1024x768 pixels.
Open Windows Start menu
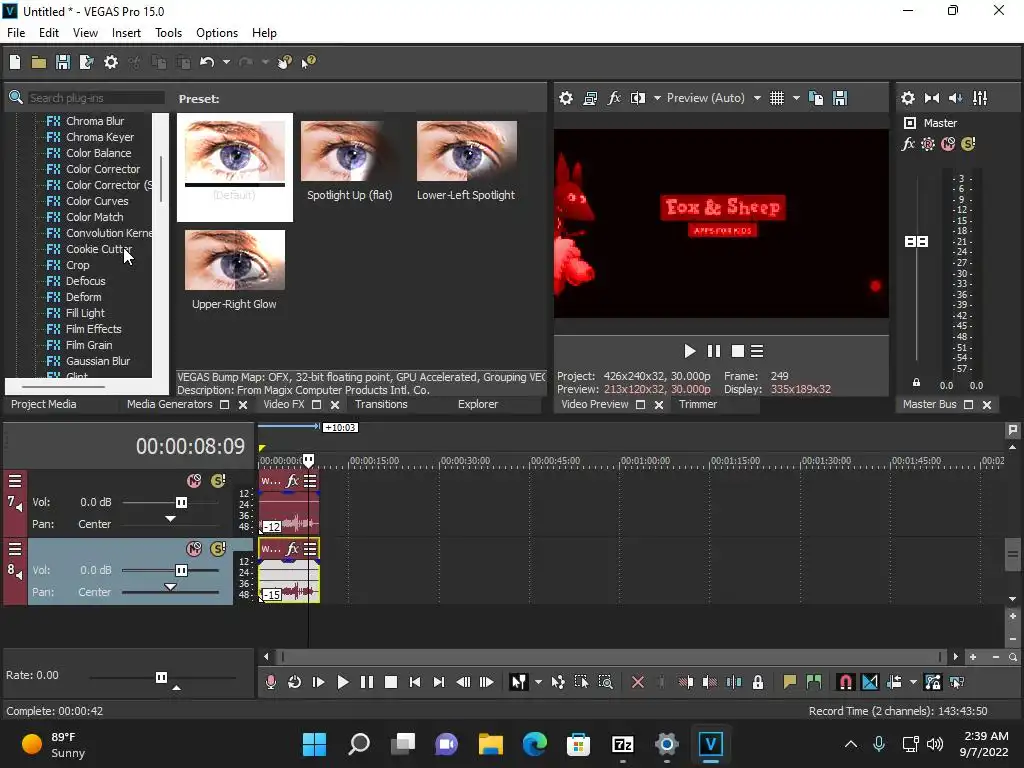tap(314, 744)
